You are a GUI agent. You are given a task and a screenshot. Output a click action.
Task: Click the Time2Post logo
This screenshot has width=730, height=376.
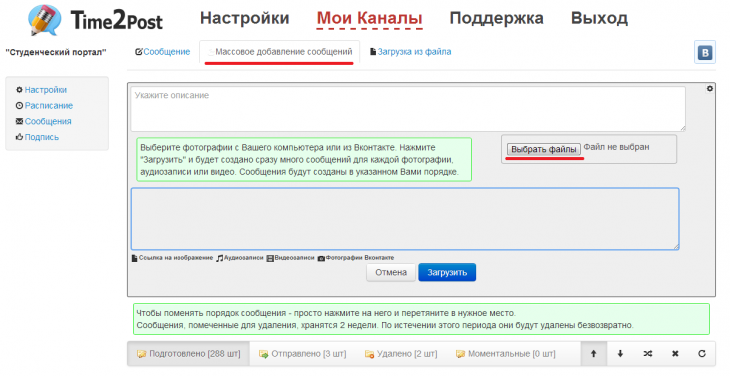[96, 20]
